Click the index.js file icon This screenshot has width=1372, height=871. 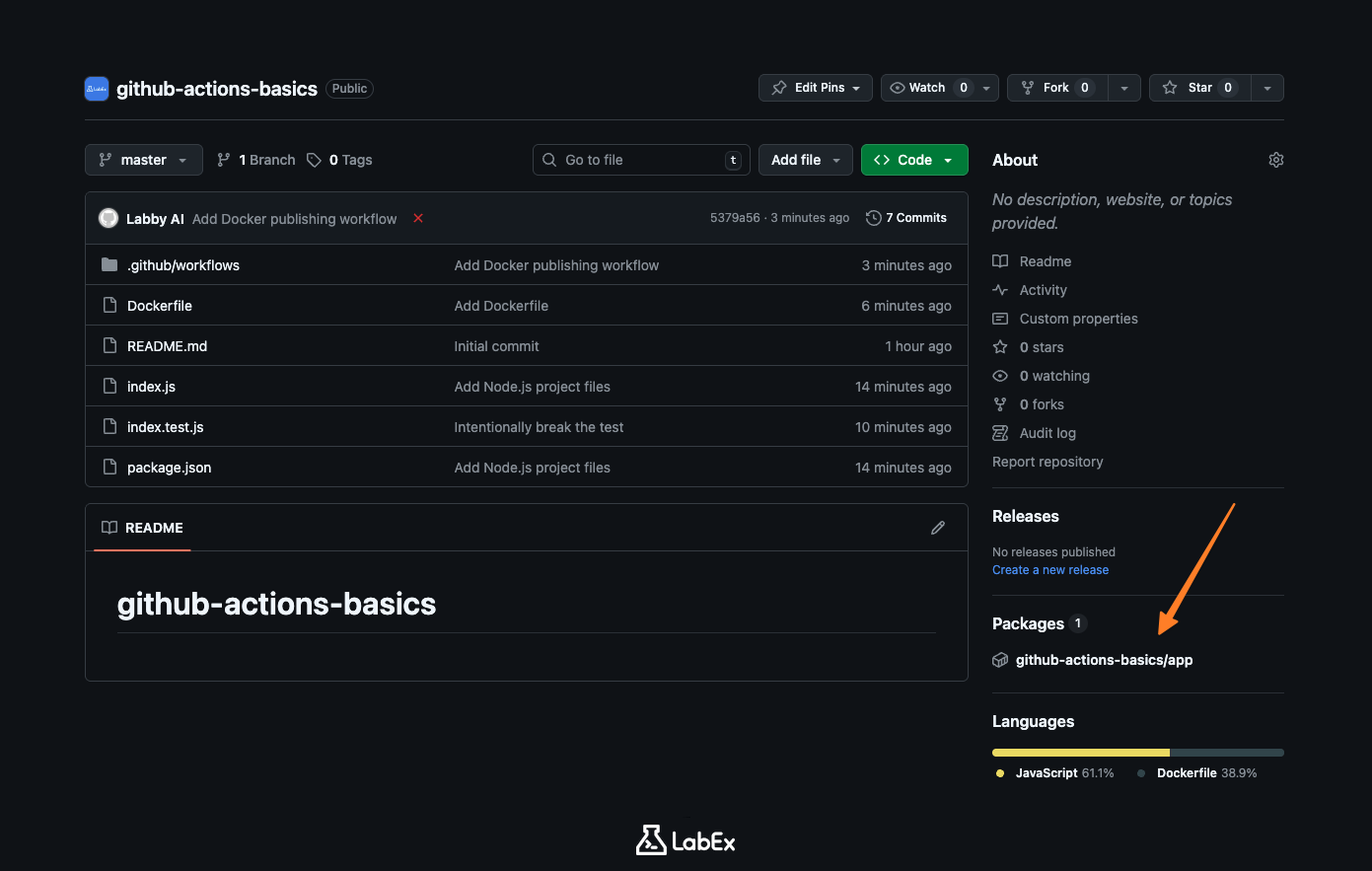click(x=109, y=387)
